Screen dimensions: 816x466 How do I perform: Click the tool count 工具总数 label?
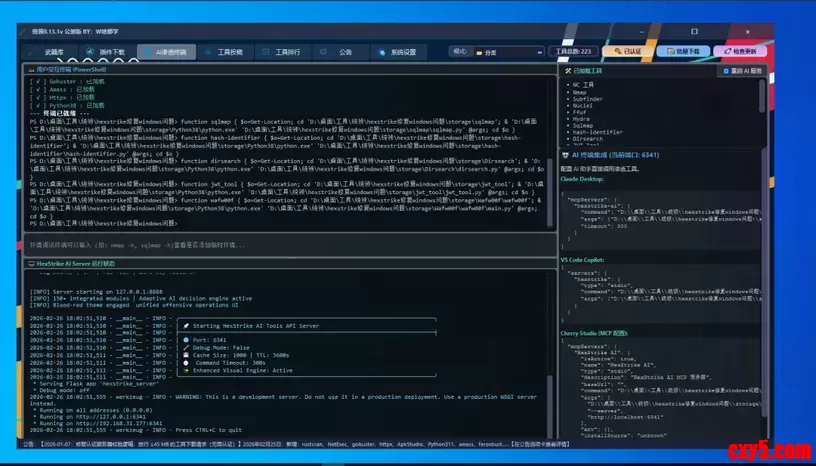tap(573, 51)
